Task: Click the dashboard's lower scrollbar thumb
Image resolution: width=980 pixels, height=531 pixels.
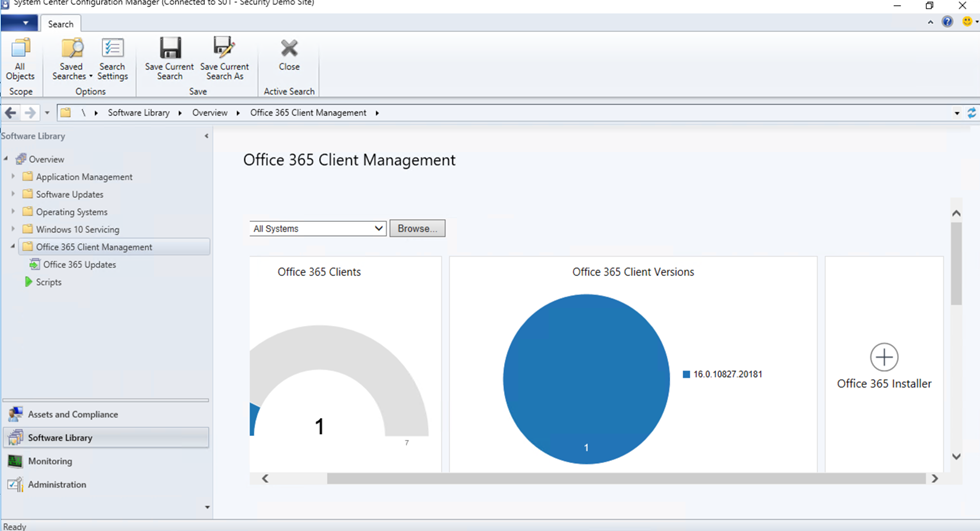Action: coord(626,479)
